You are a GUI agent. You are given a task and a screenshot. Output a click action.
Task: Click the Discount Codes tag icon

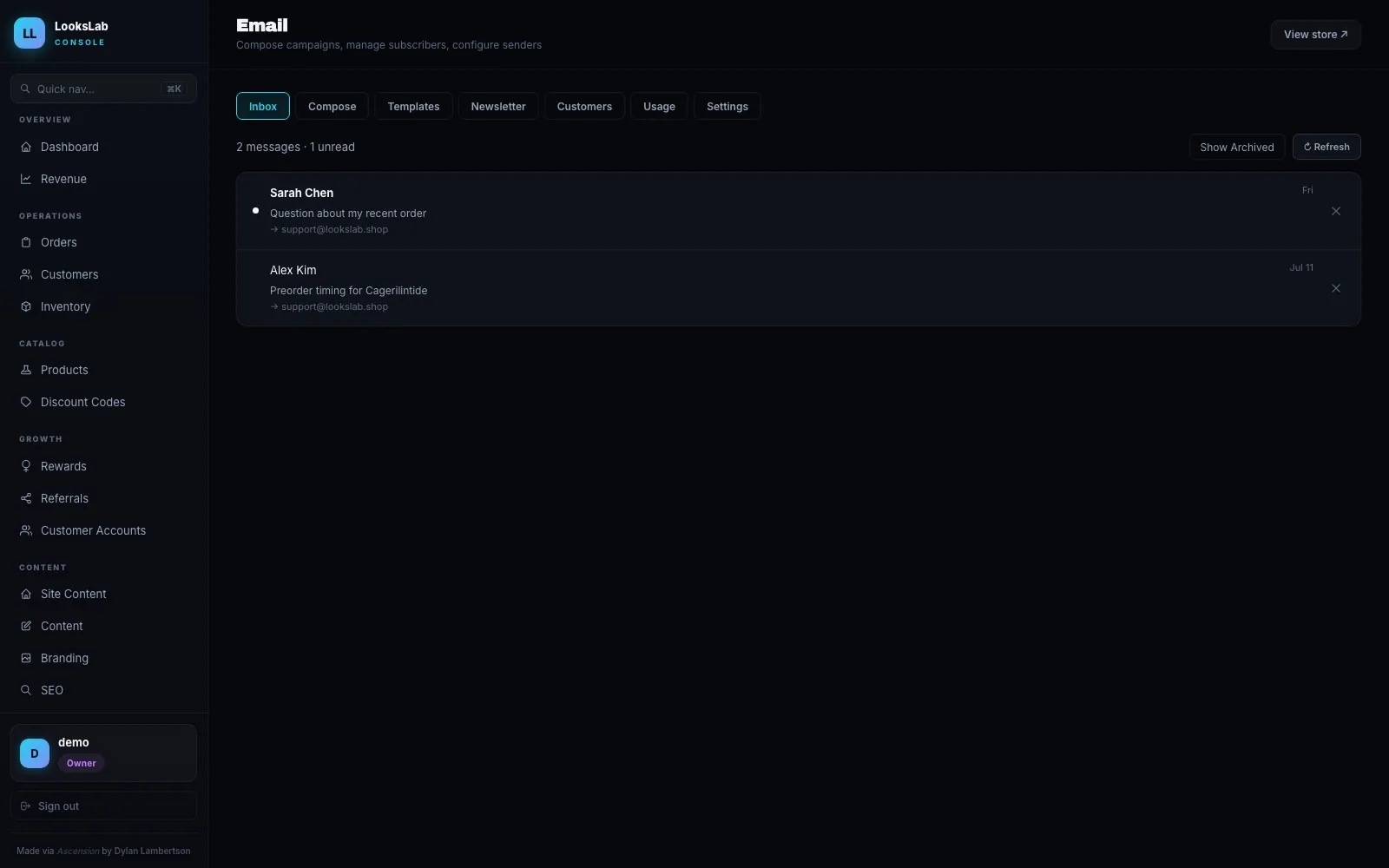coord(26,402)
